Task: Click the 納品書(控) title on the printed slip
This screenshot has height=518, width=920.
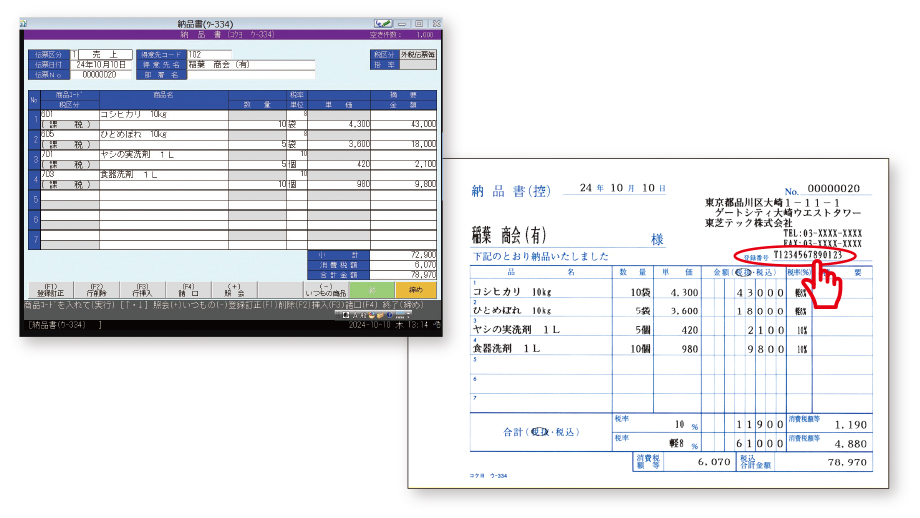Action: coord(511,191)
